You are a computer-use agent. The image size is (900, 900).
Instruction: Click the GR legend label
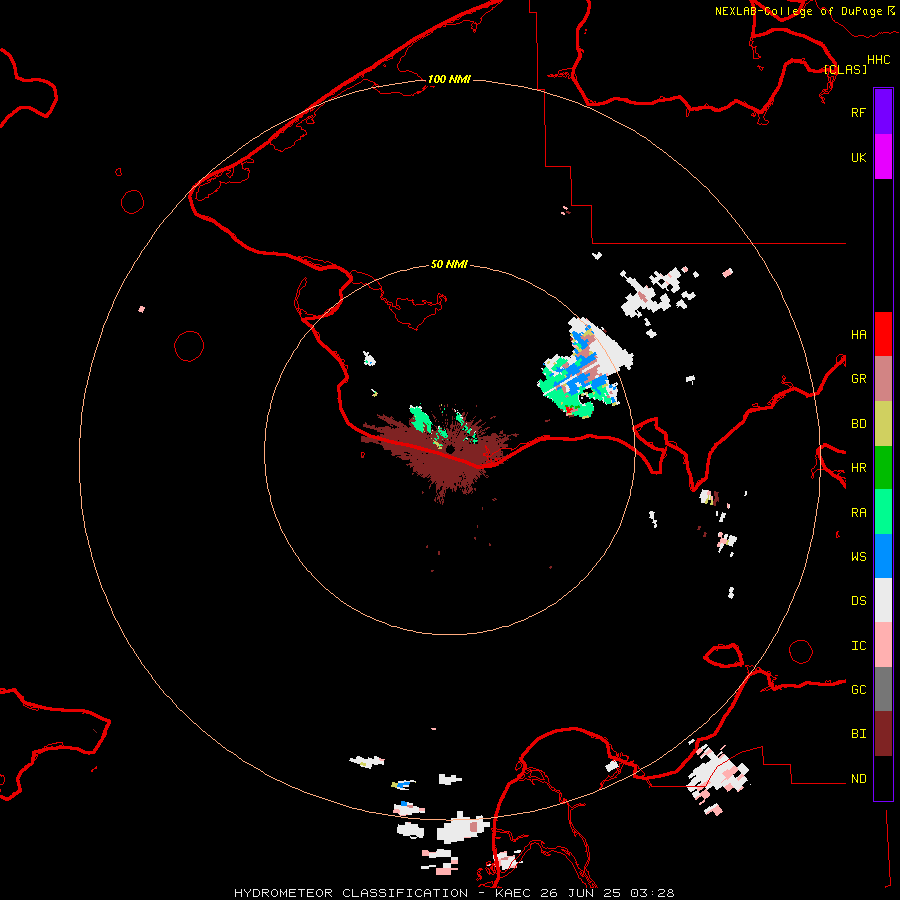click(858, 379)
